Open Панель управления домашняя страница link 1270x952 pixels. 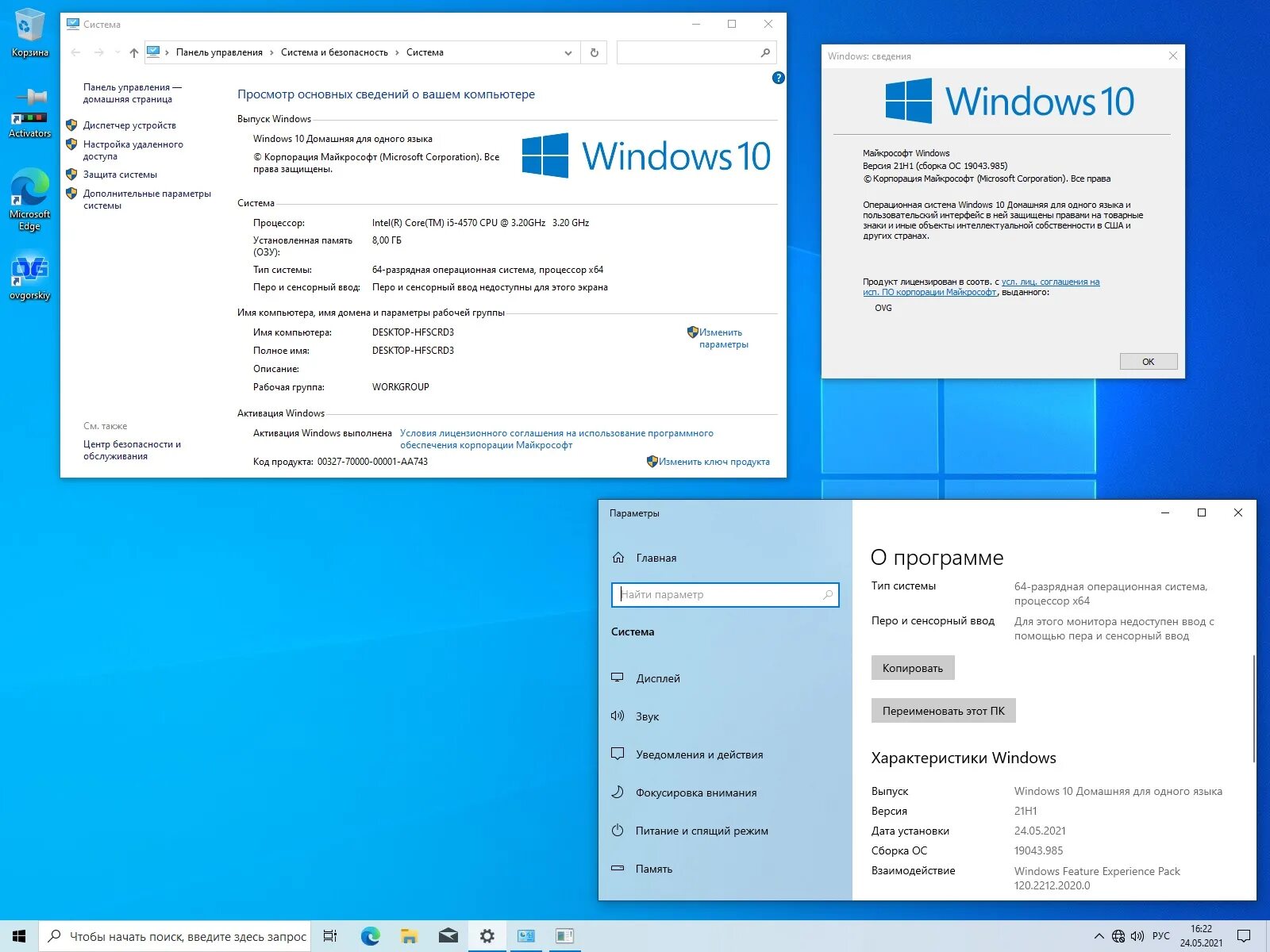(x=132, y=93)
